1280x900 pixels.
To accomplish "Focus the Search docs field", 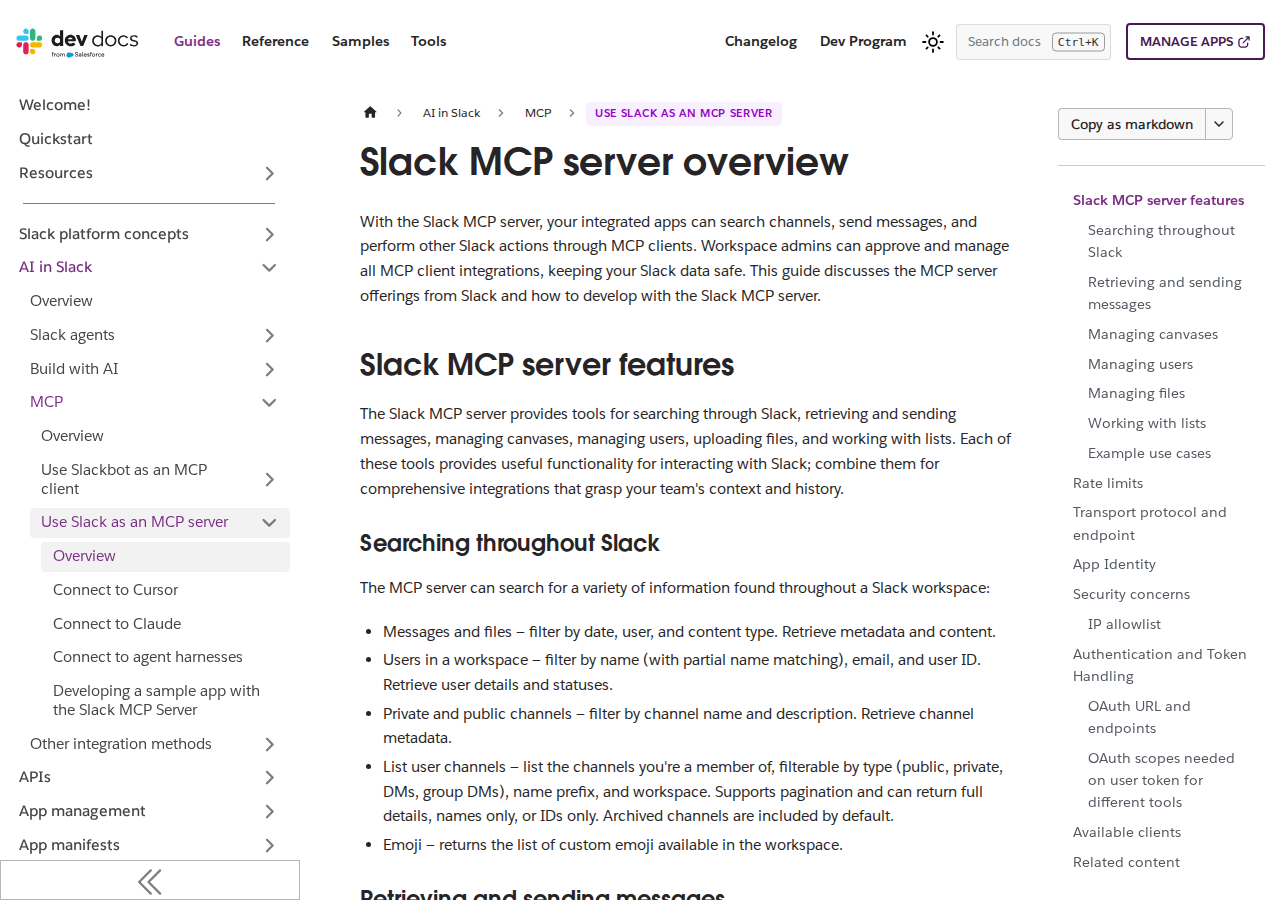I will point(1033,42).
